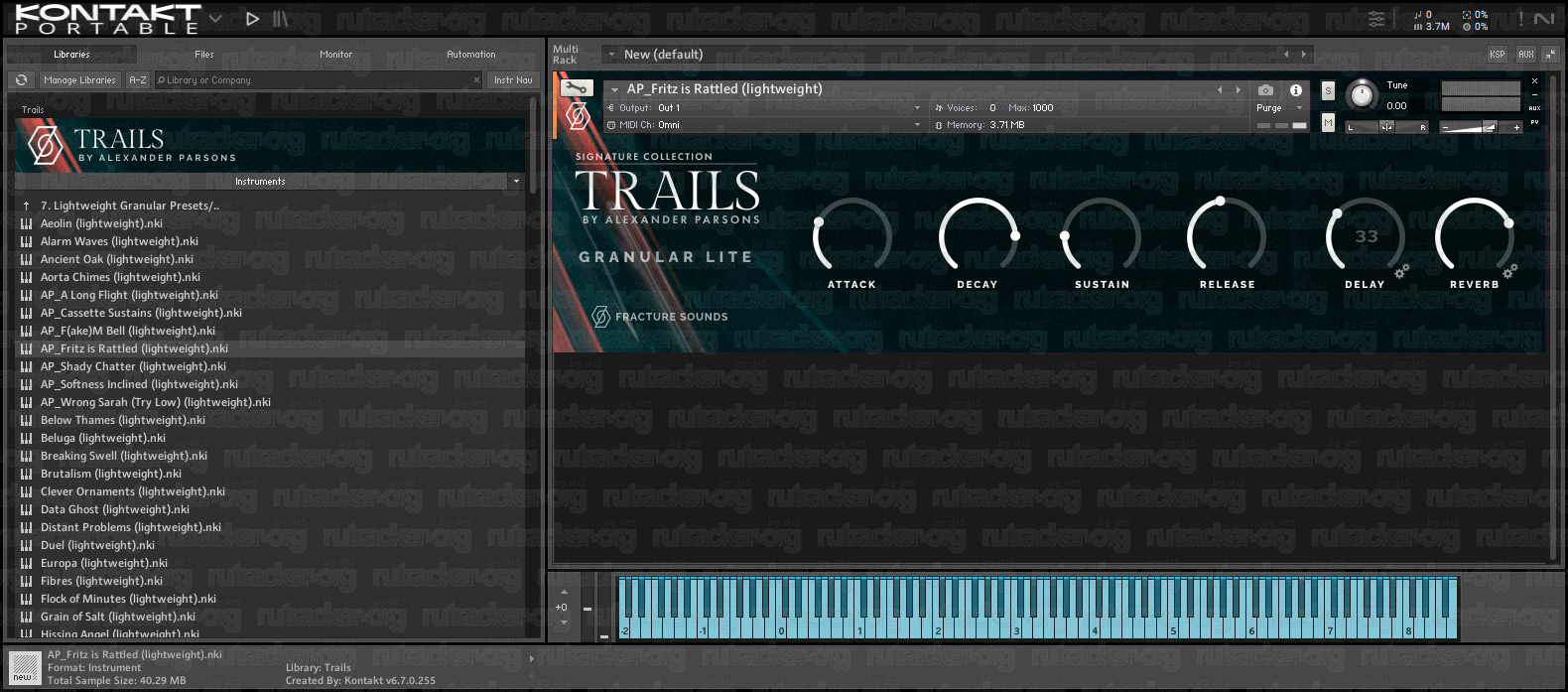The width and height of the screenshot is (1568, 692).
Task: Click the hexagon instrument icon under the wrench
Action: (x=578, y=116)
